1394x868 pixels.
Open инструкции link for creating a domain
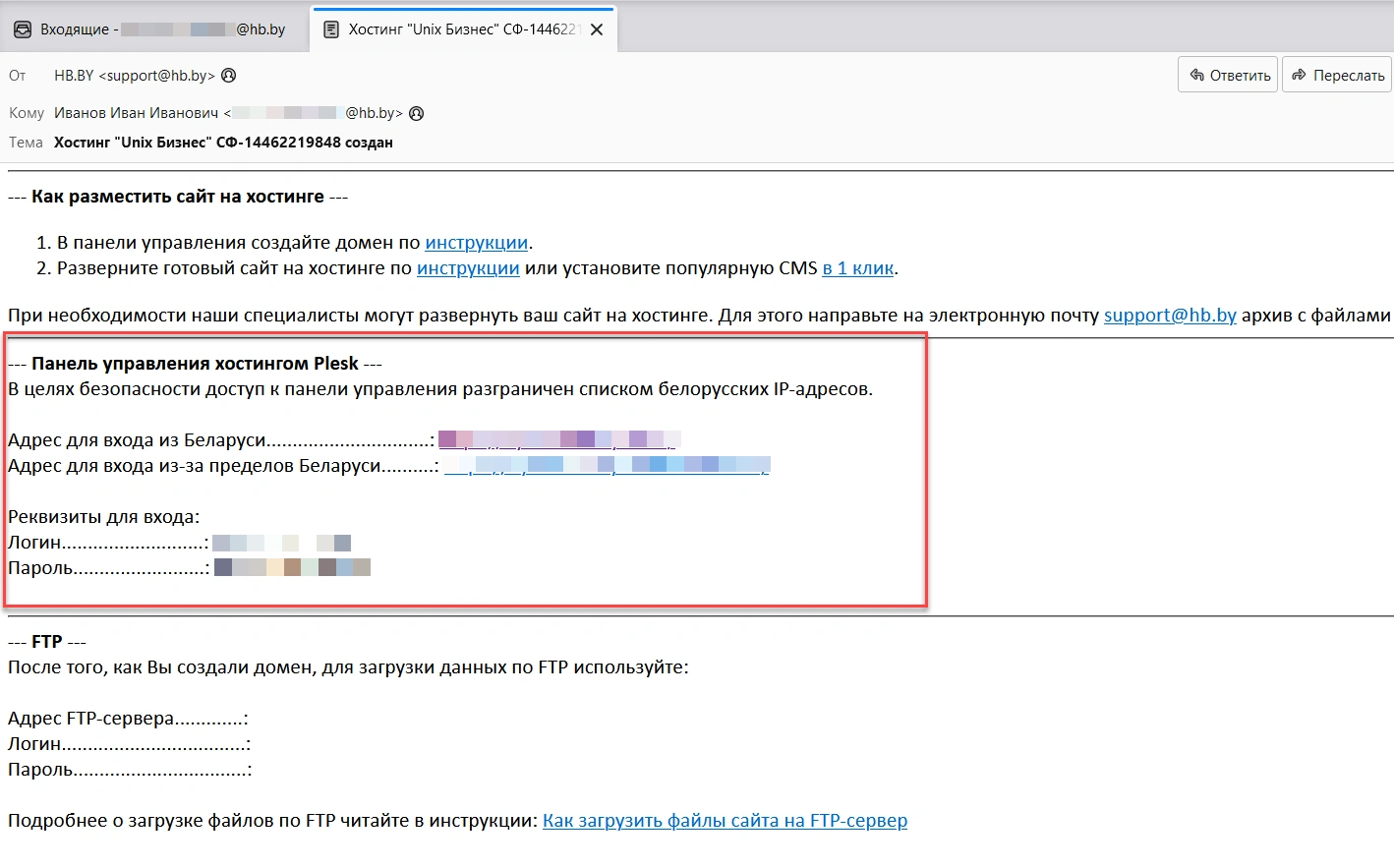(x=476, y=243)
